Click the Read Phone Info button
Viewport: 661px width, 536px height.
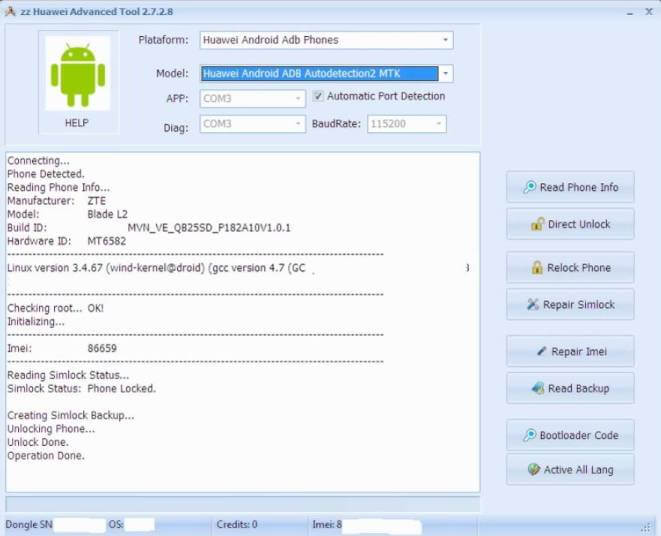click(x=570, y=187)
